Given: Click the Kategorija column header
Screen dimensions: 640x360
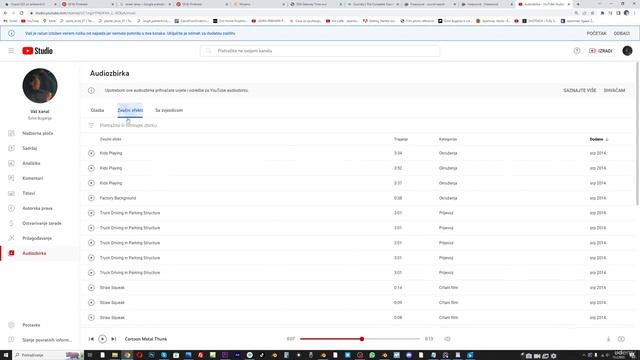Looking at the screenshot, I should tap(448, 139).
